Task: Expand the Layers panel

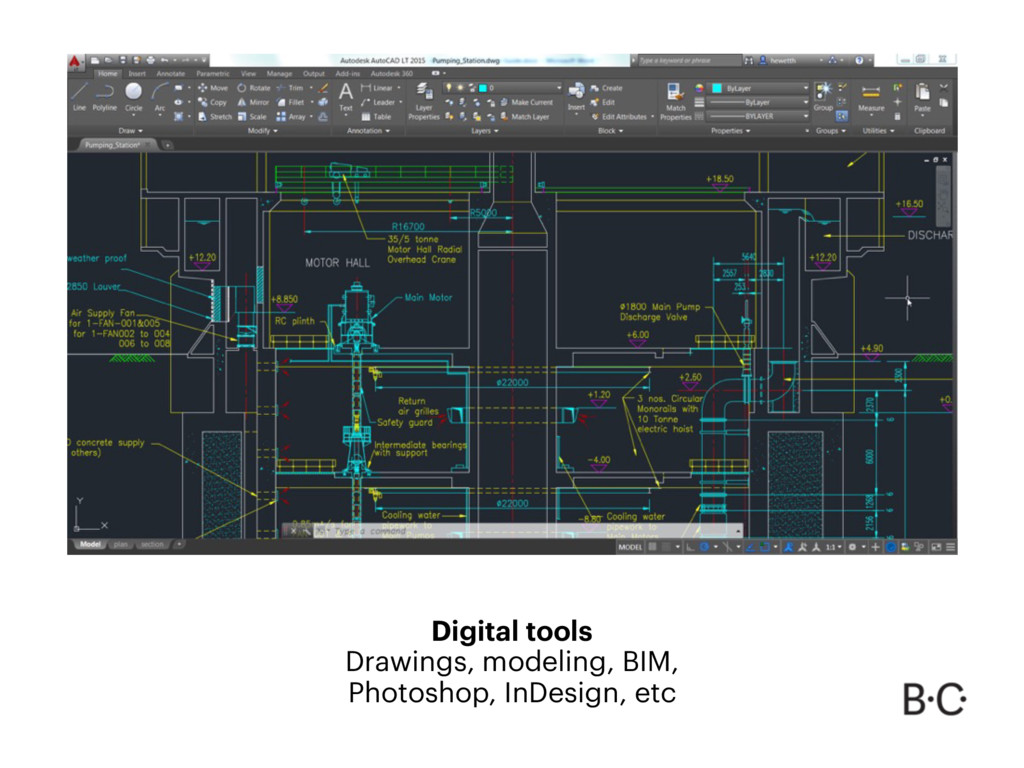Action: click(x=485, y=131)
